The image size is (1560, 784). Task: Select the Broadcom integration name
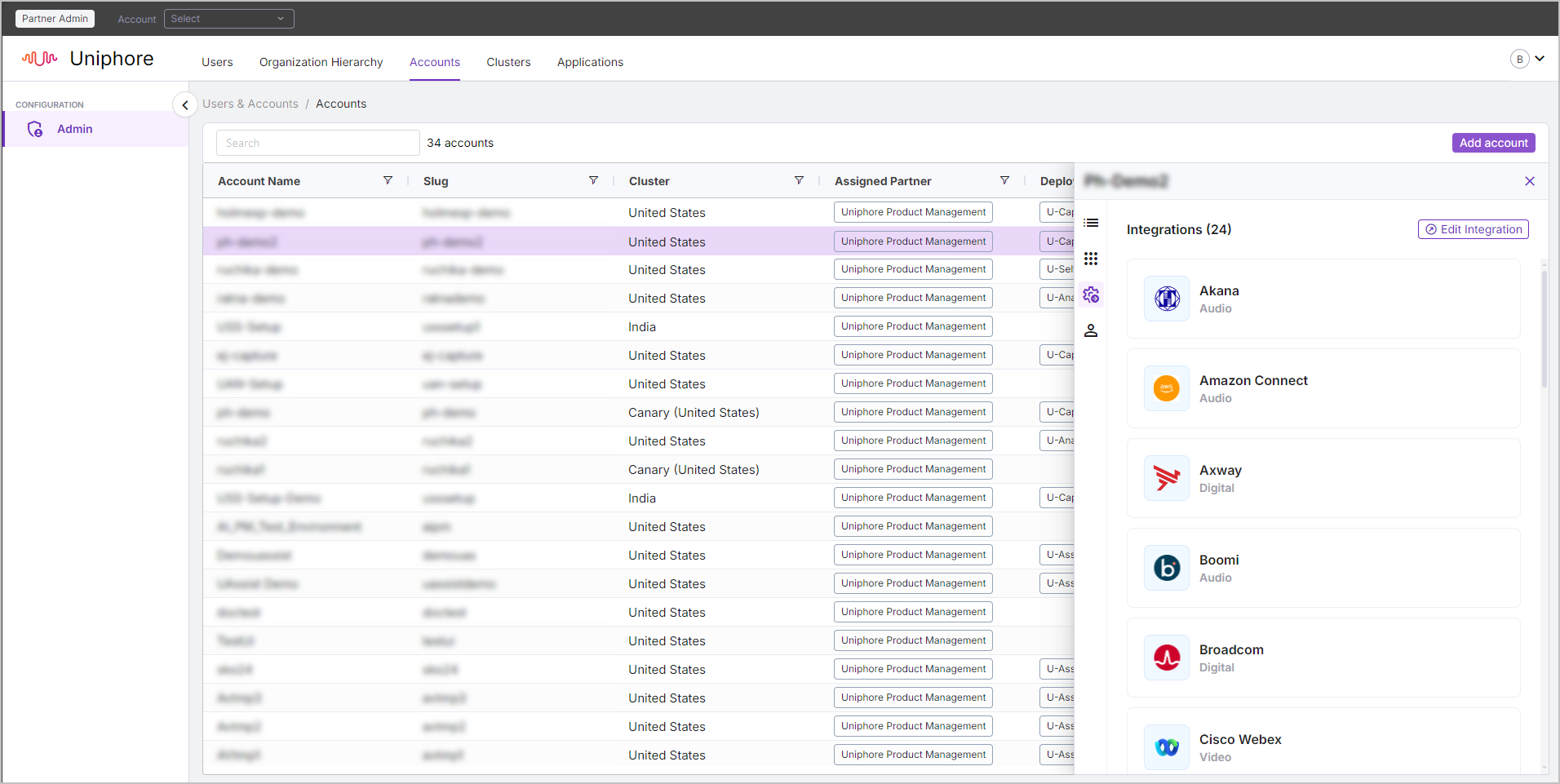[x=1231, y=649]
